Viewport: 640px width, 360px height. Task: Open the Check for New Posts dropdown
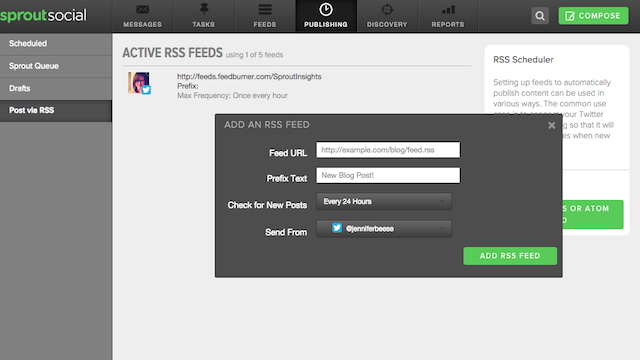(384, 202)
